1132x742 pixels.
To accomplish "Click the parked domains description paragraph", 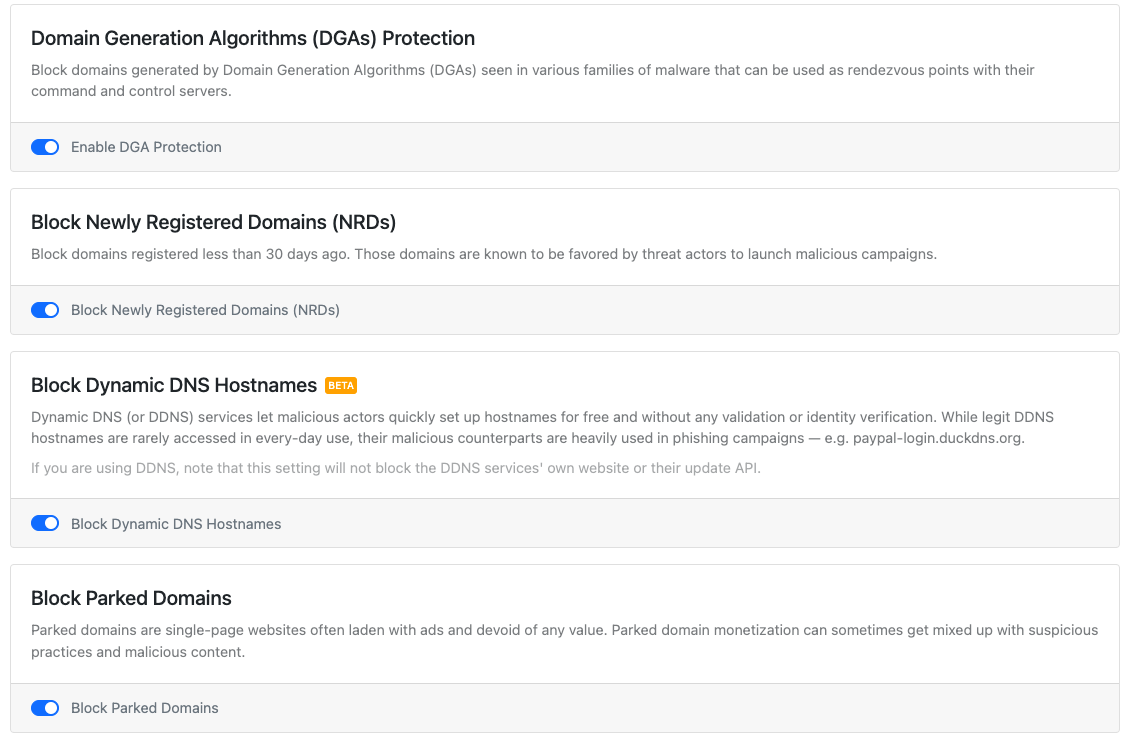I will 565,641.
